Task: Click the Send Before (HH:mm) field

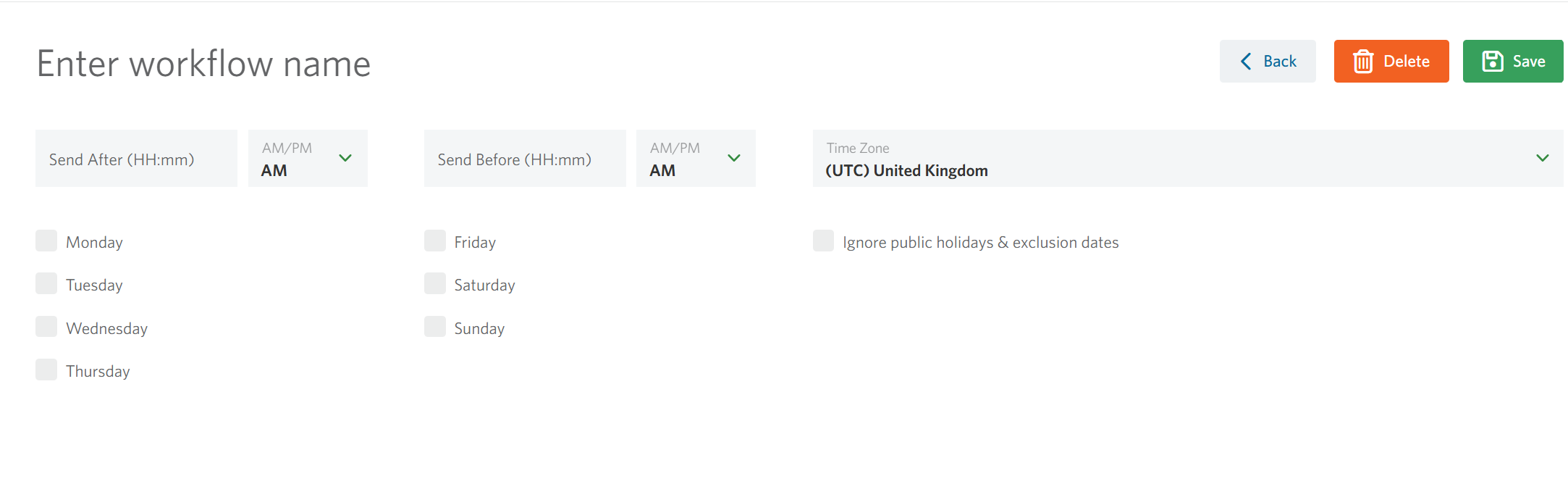Action: (x=525, y=158)
